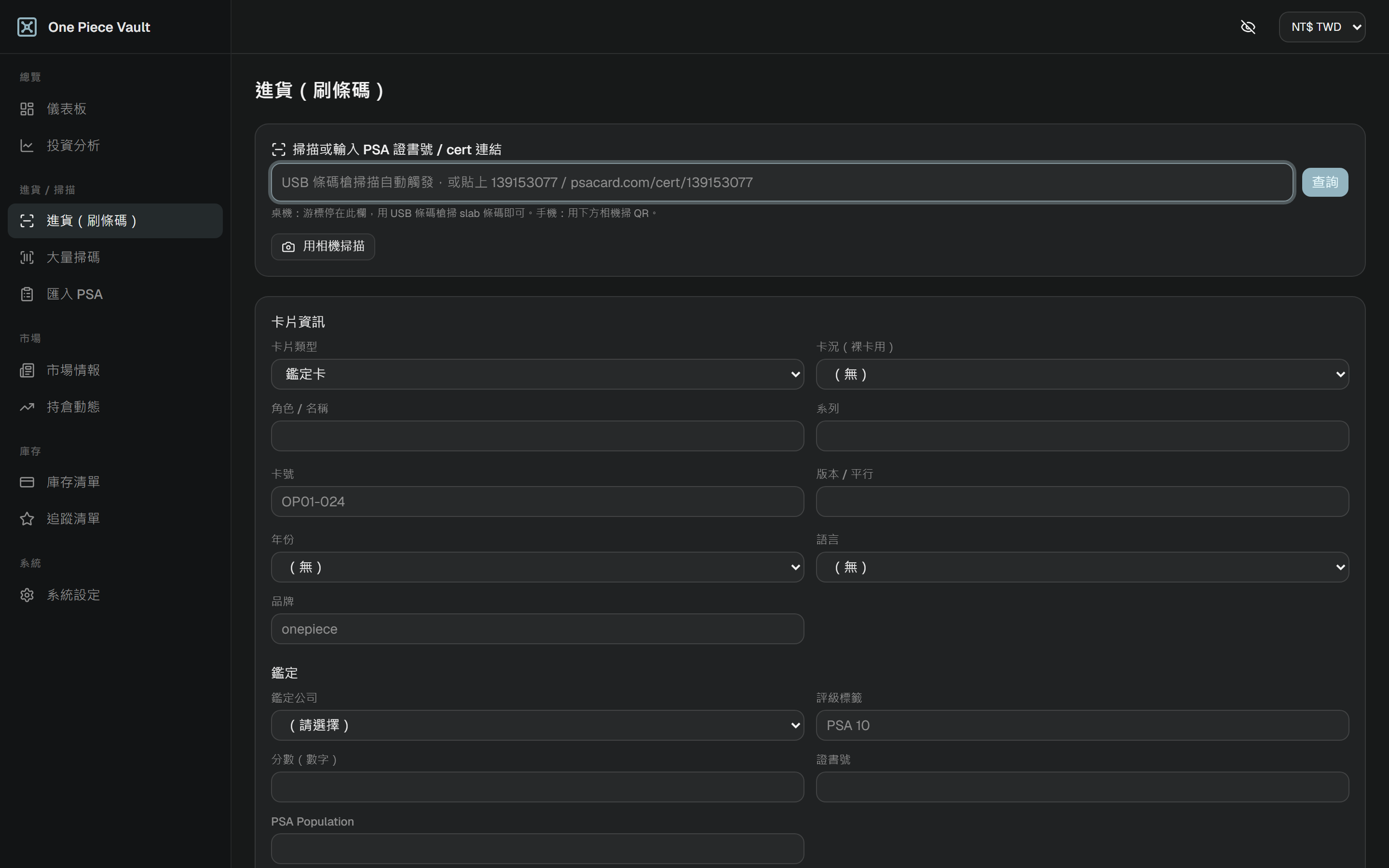Click the 投資分析 chart icon

pyautogui.click(x=27, y=146)
